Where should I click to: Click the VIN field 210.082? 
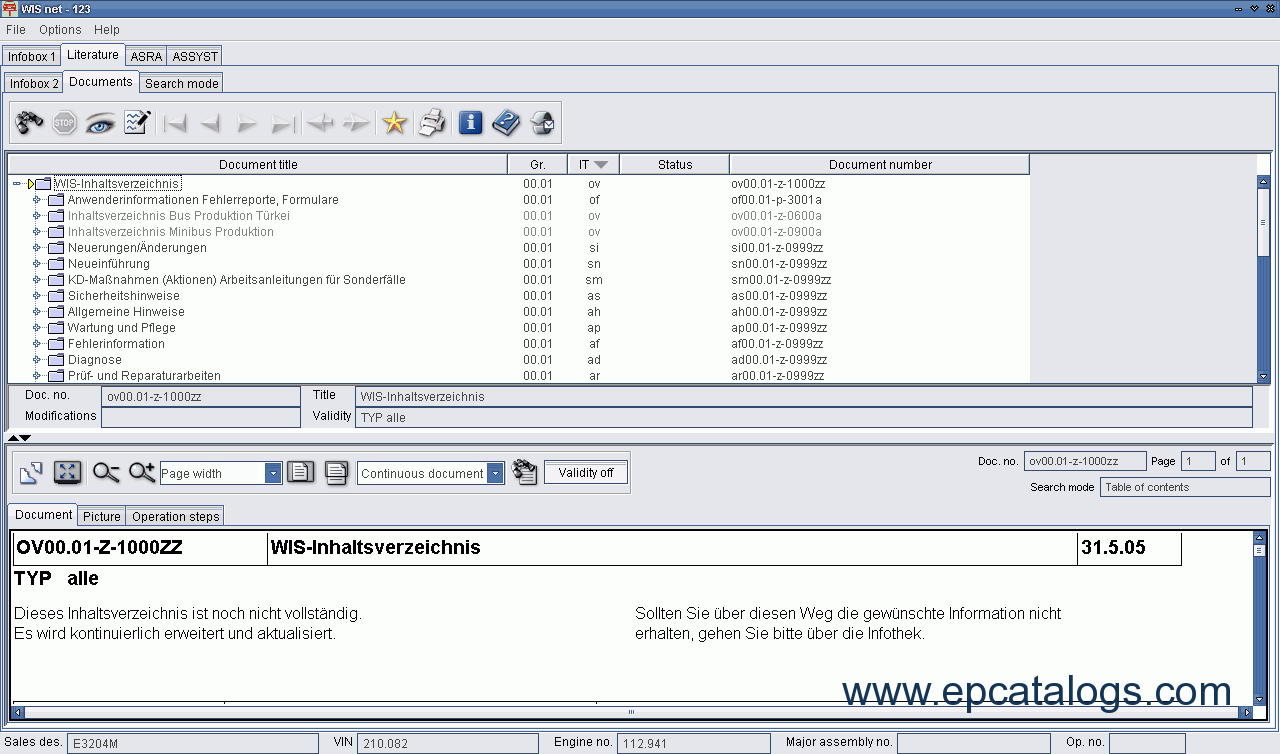[449, 743]
